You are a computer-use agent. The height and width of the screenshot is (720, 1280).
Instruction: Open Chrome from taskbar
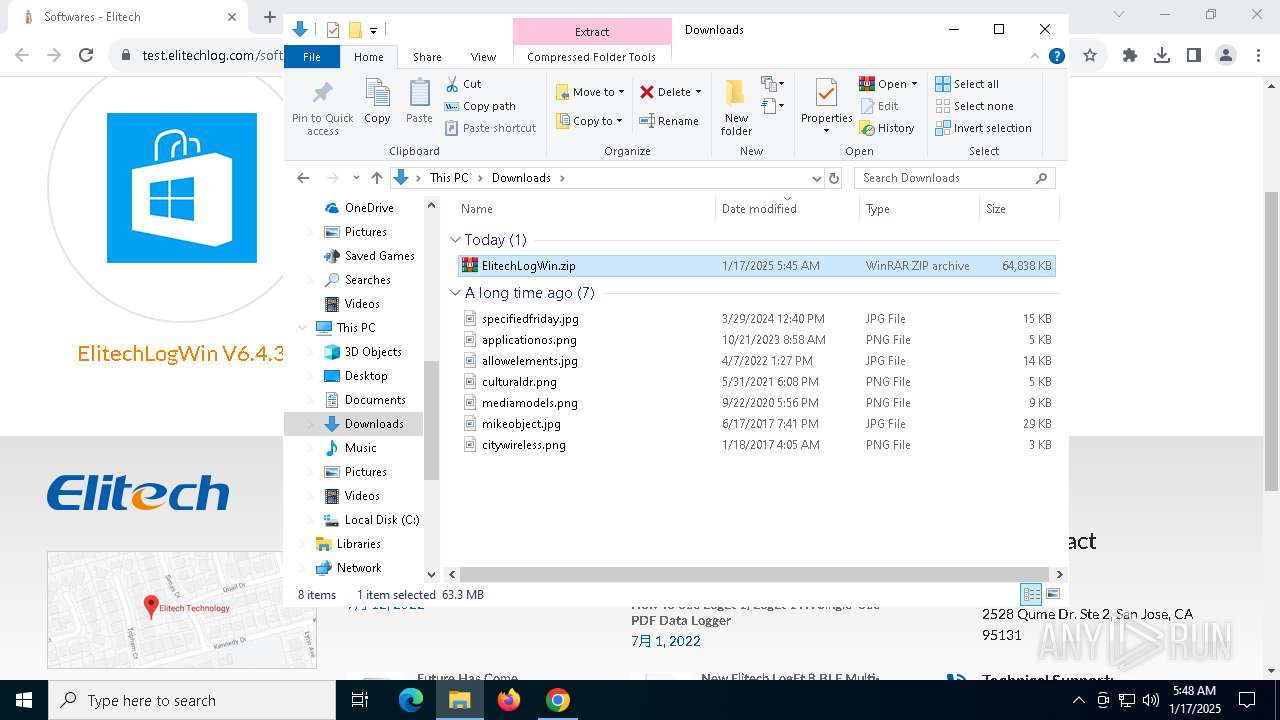(558, 700)
